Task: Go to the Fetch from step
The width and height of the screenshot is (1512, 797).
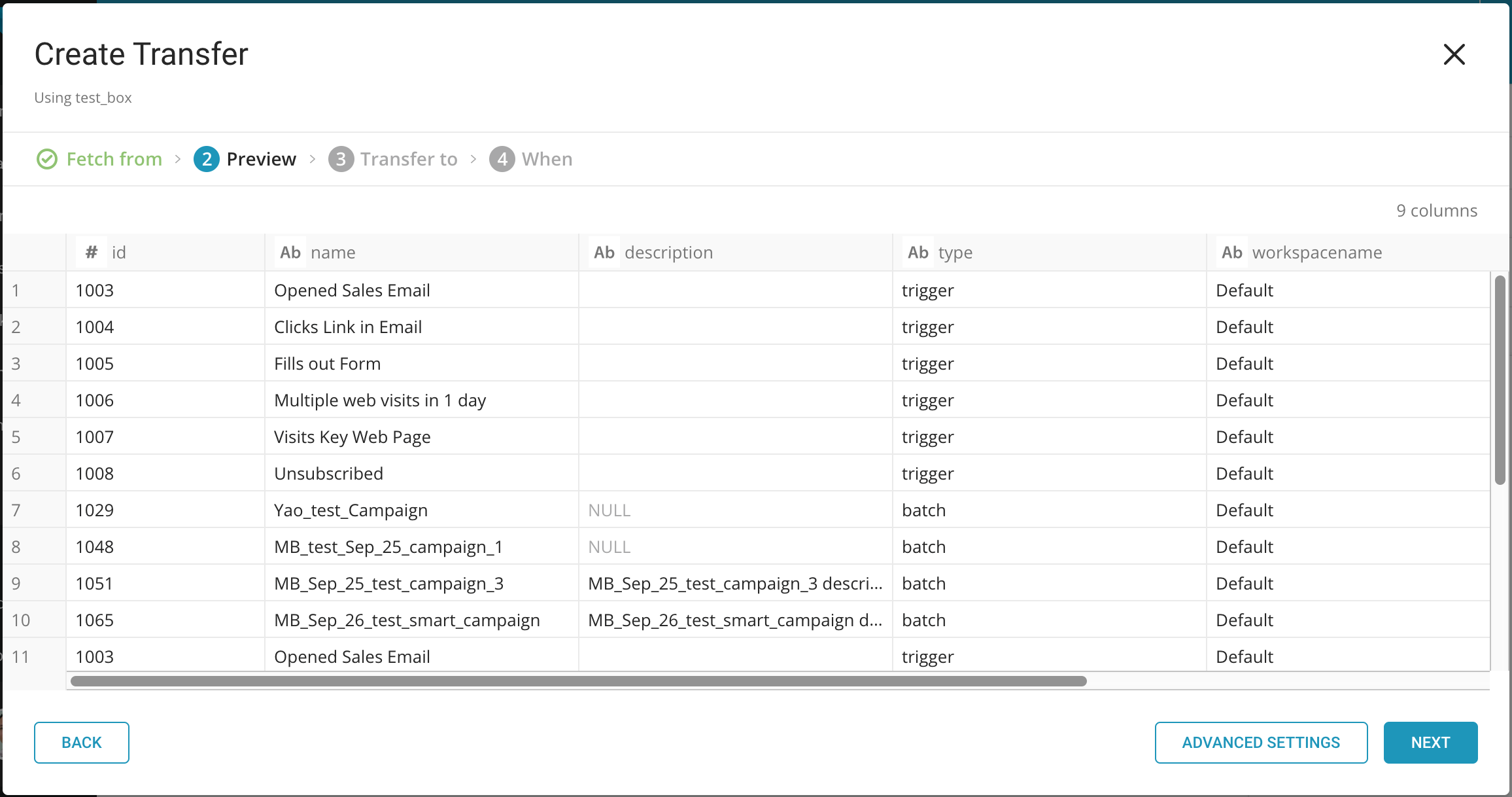Action: point(114,159)
